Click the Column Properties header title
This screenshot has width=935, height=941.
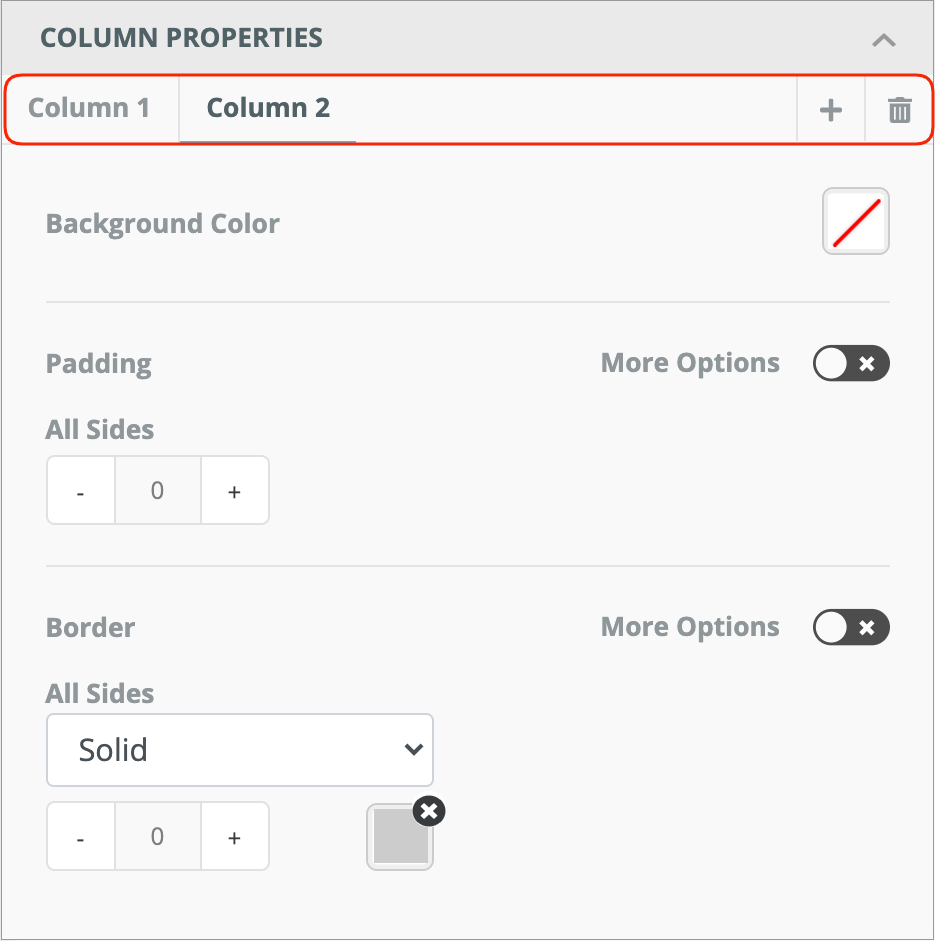pyautogui.click(x=181, y=39)
